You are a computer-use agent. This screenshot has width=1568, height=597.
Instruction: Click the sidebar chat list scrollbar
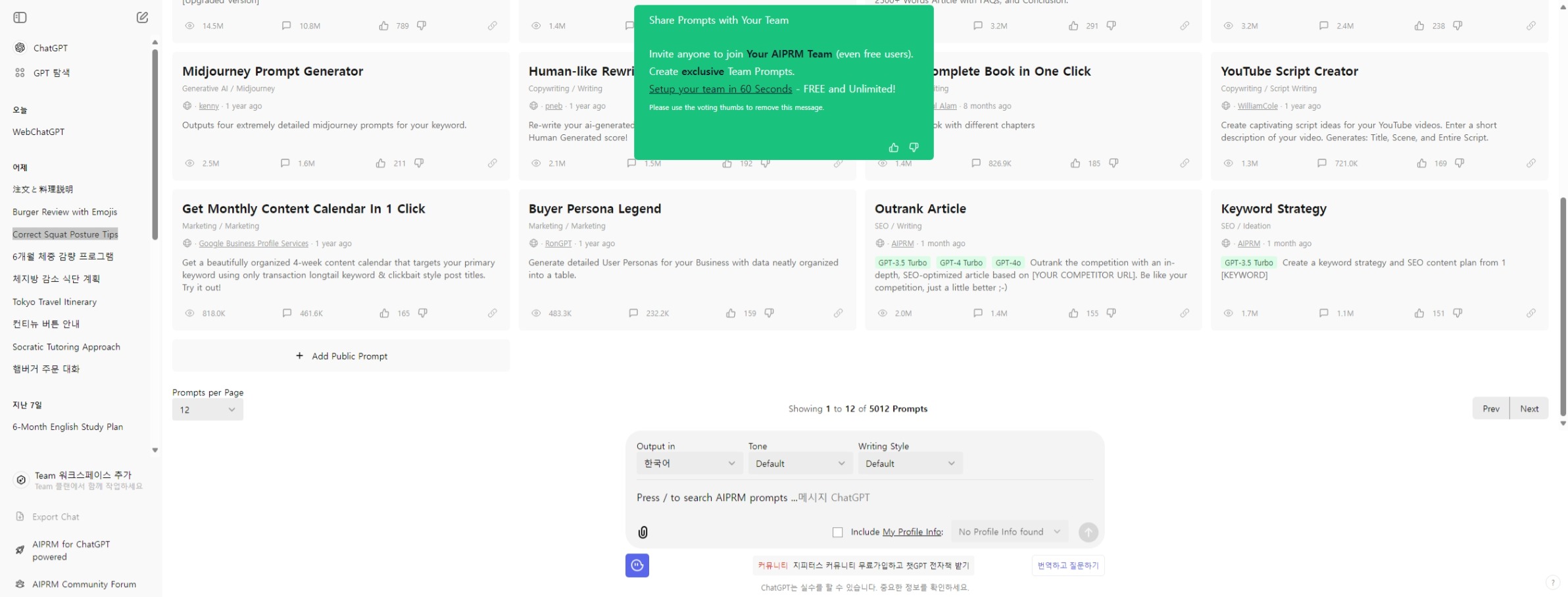(155, 145)
